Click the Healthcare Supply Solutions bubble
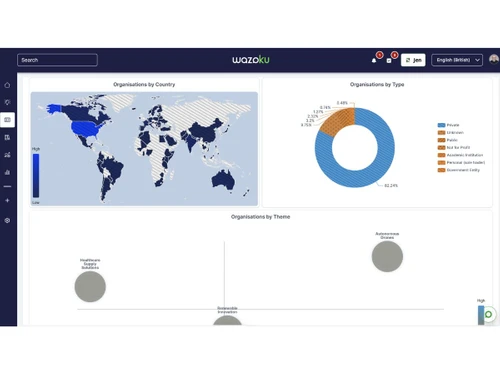 click(x=90, y=287)
